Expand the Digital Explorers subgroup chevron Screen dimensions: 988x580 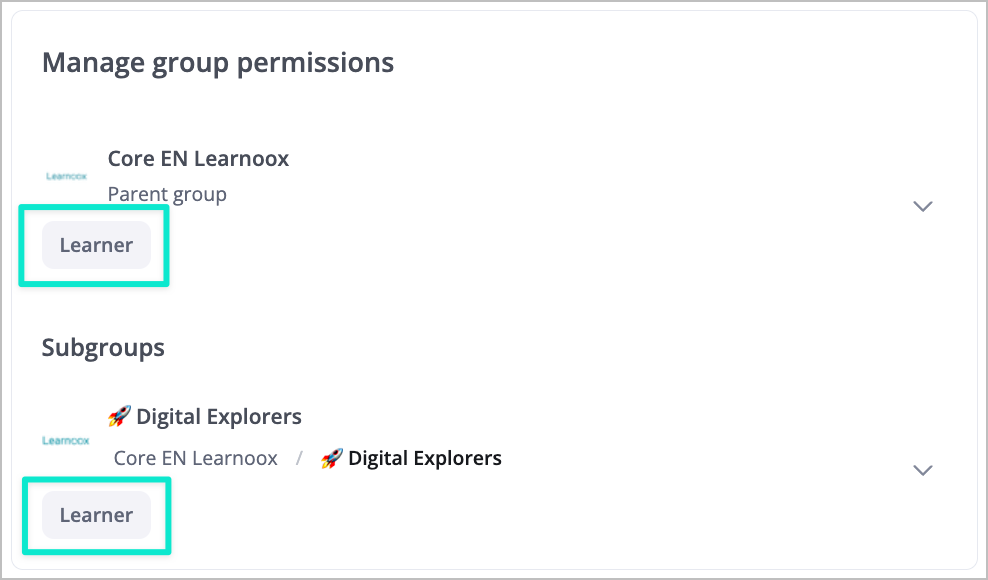[923, 470]
